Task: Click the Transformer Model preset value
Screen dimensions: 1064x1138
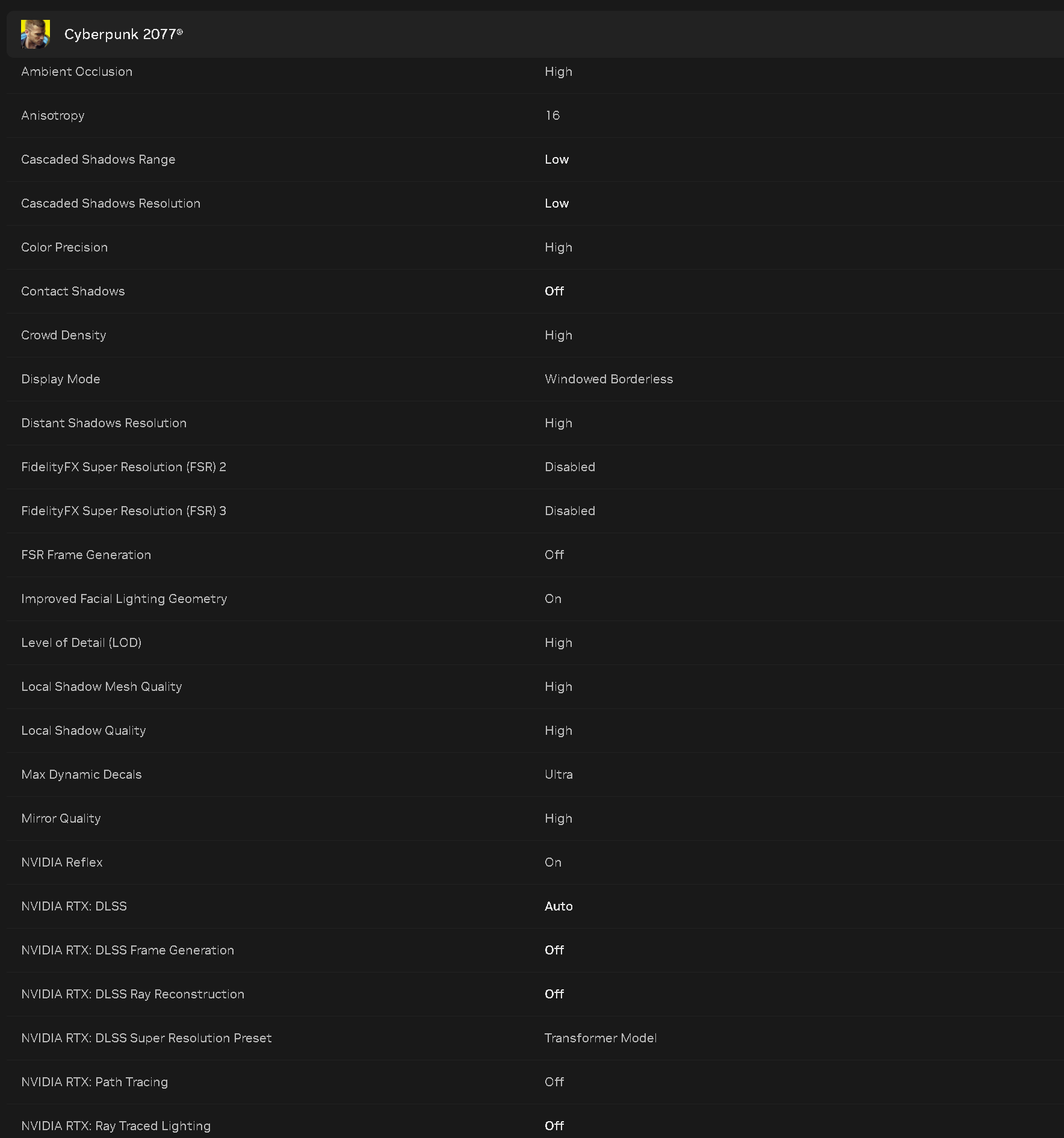Action: (600, 1038)
